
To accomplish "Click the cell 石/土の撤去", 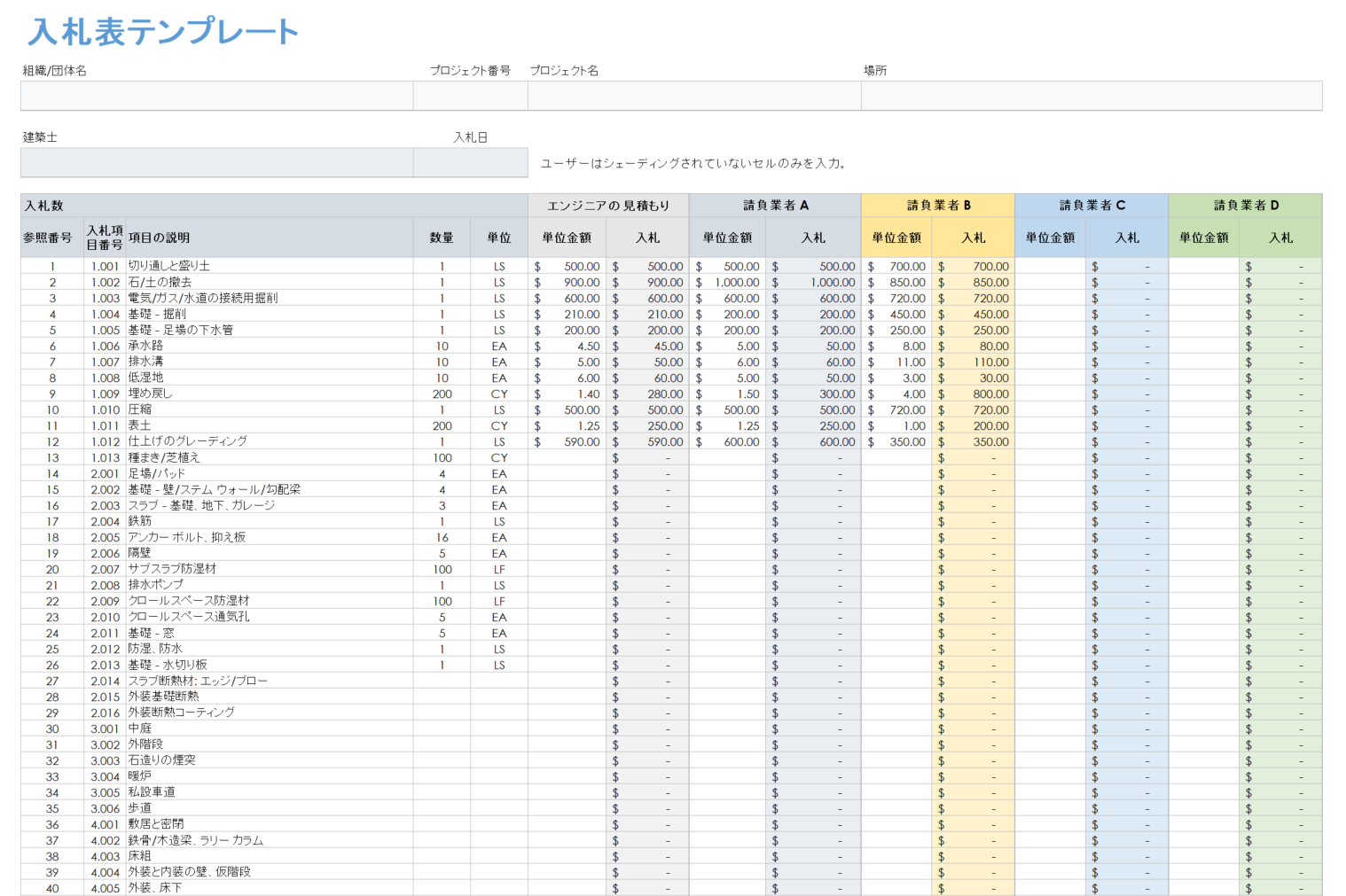I will [270, 282].
